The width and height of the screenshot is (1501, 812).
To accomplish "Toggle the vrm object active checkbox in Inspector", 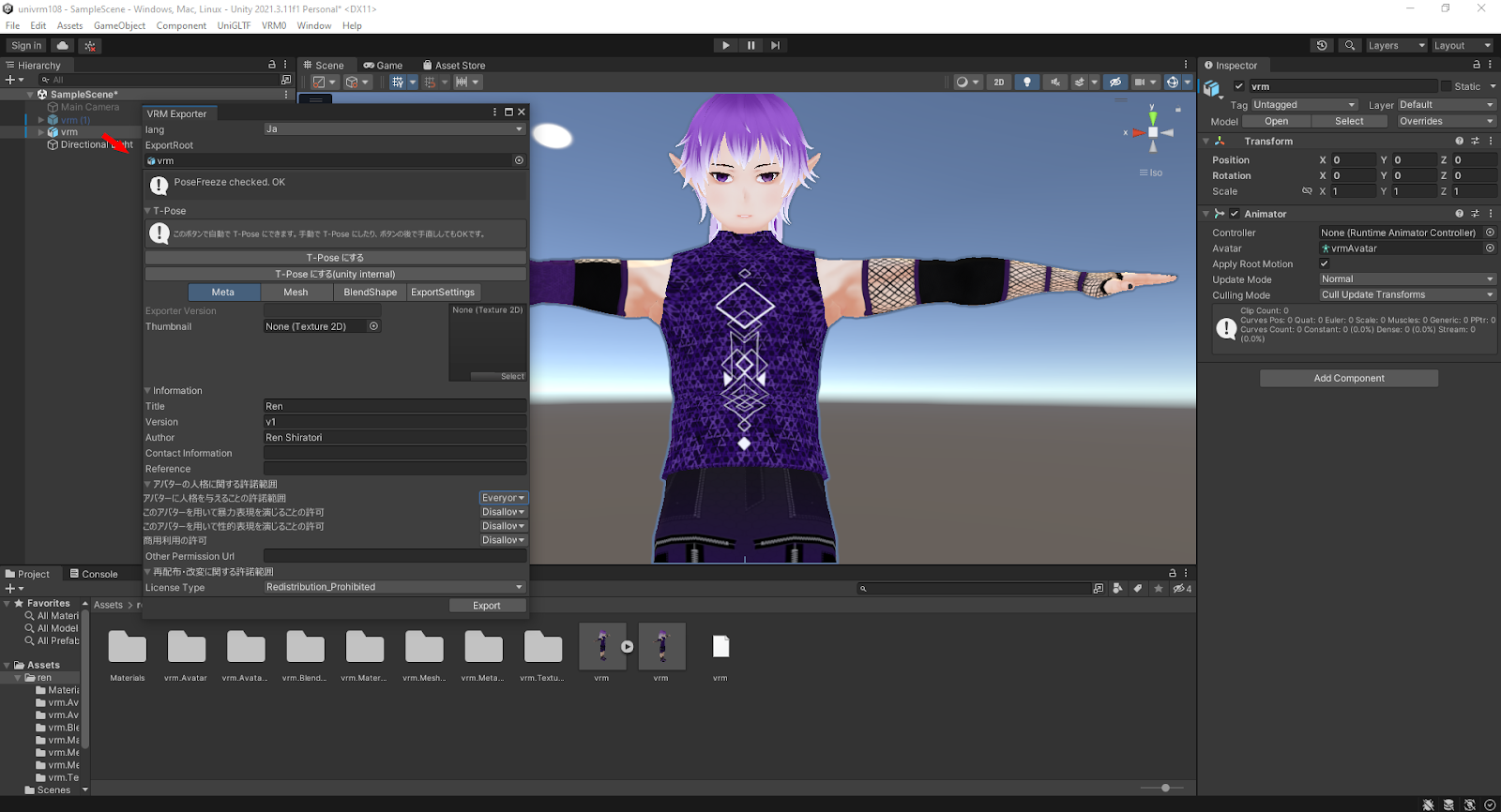I will tap(1239, 86).
